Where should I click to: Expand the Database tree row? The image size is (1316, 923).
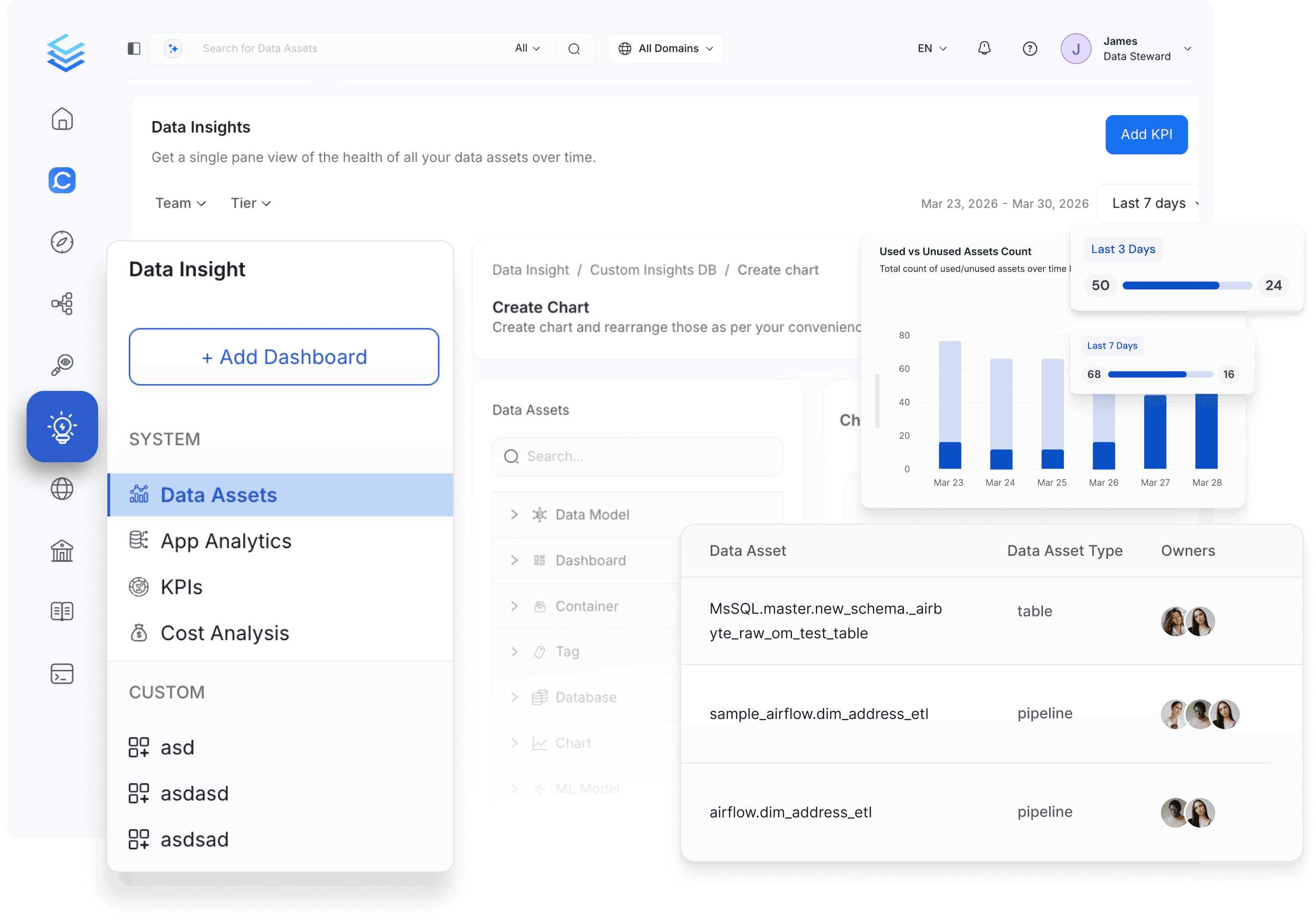[514, 697]
